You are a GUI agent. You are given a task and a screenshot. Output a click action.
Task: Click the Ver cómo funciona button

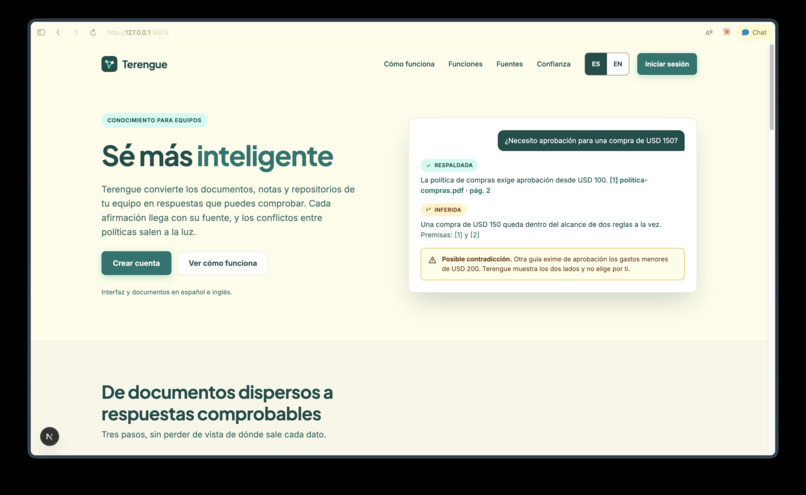pos(223,263)
